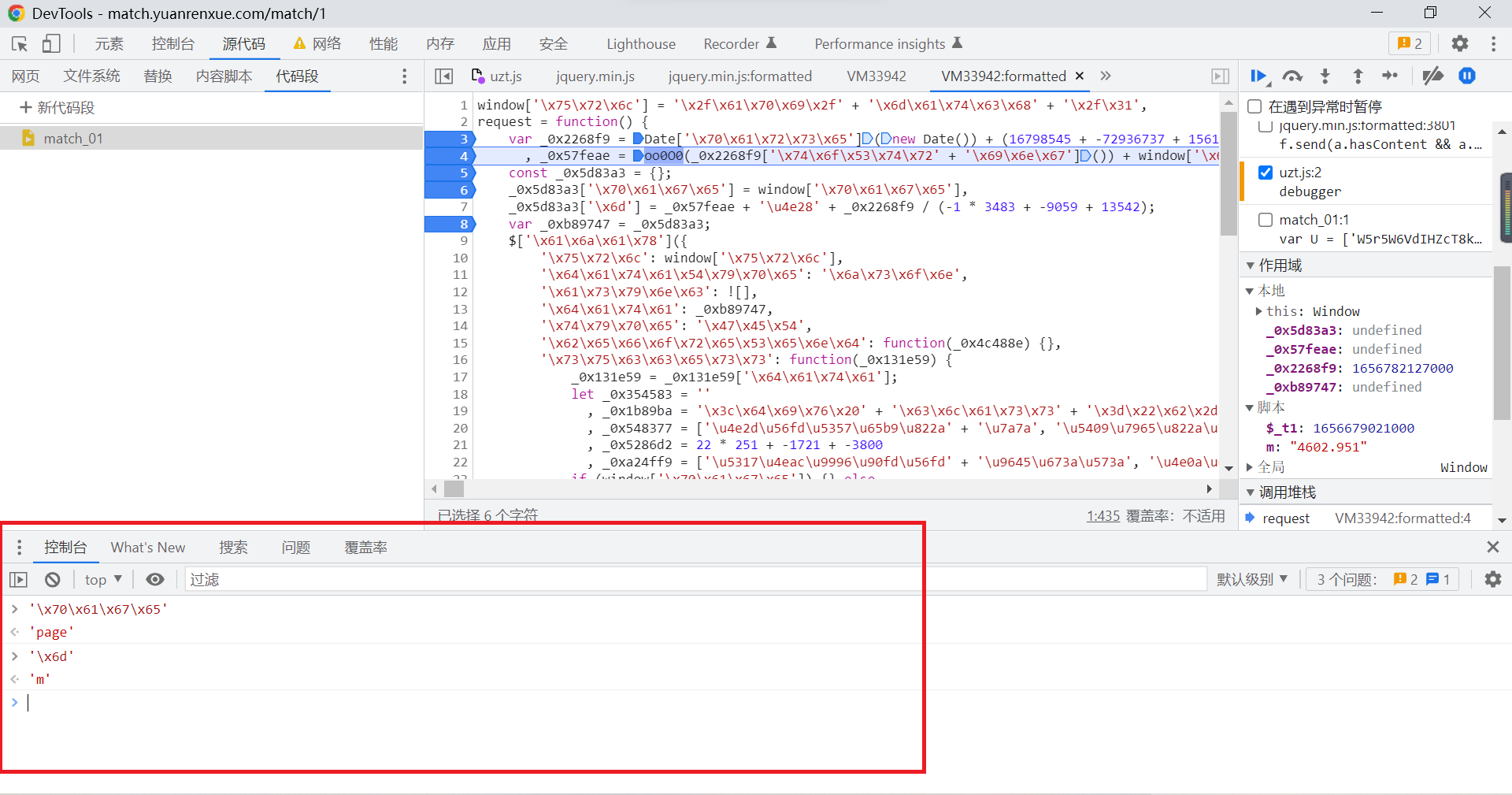Step out of the current function
The width and height of the screenshot is (1512, 795).
click(1358, 76)
